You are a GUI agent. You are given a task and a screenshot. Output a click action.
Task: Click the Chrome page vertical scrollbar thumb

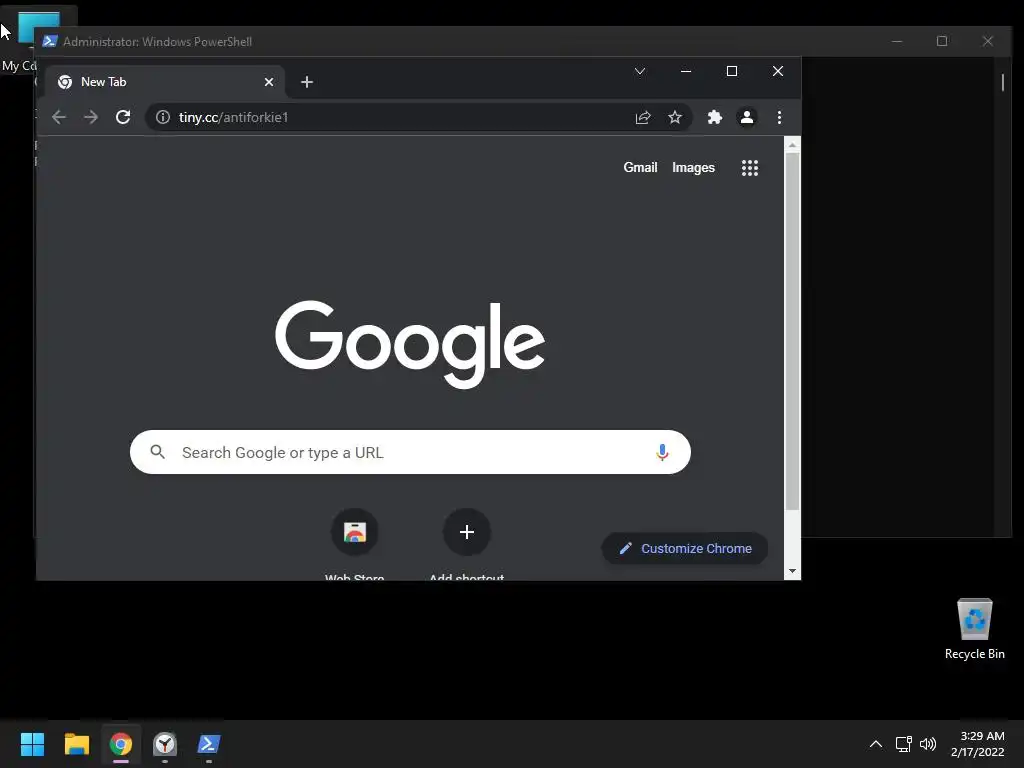coord(792,332)
